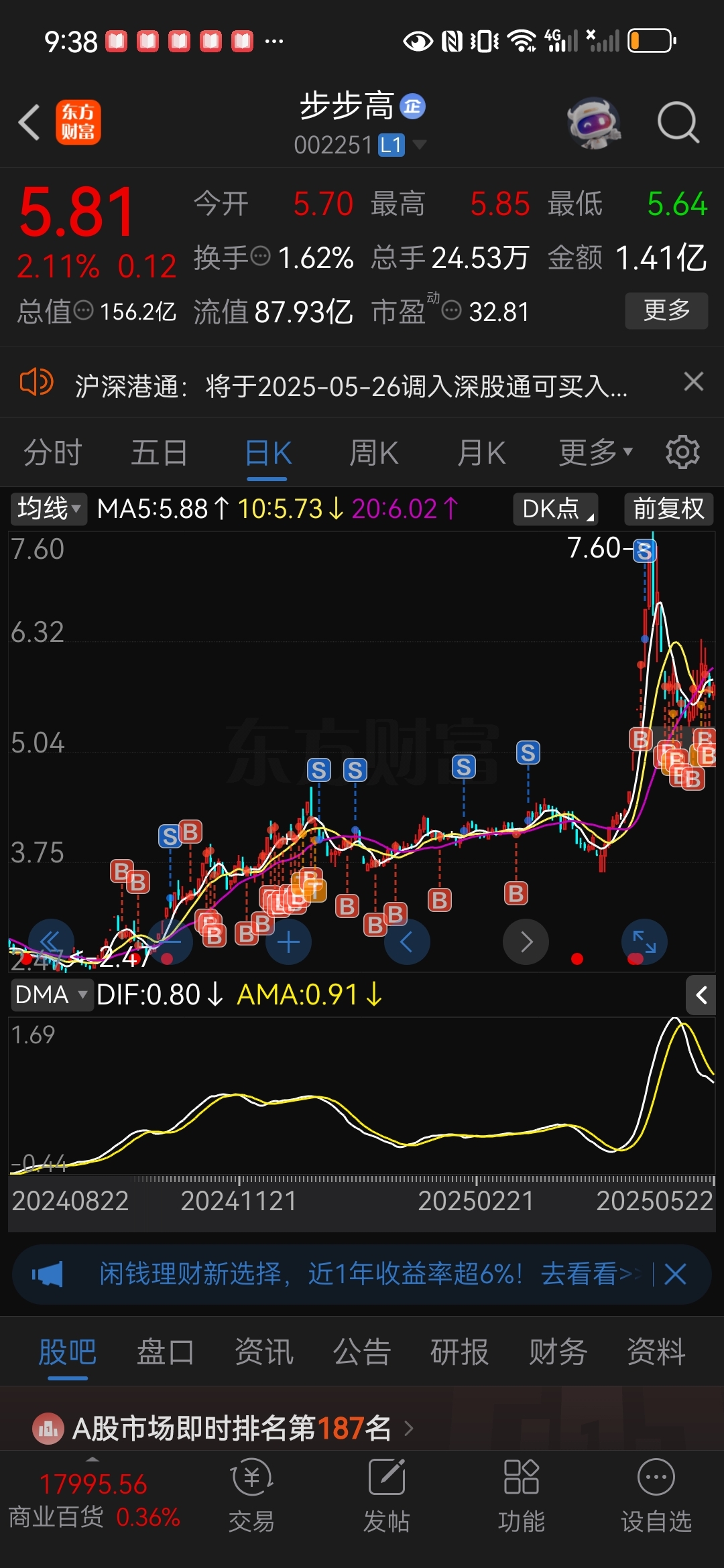Expand chart to fullscreen icon

(x=644, y=941)
